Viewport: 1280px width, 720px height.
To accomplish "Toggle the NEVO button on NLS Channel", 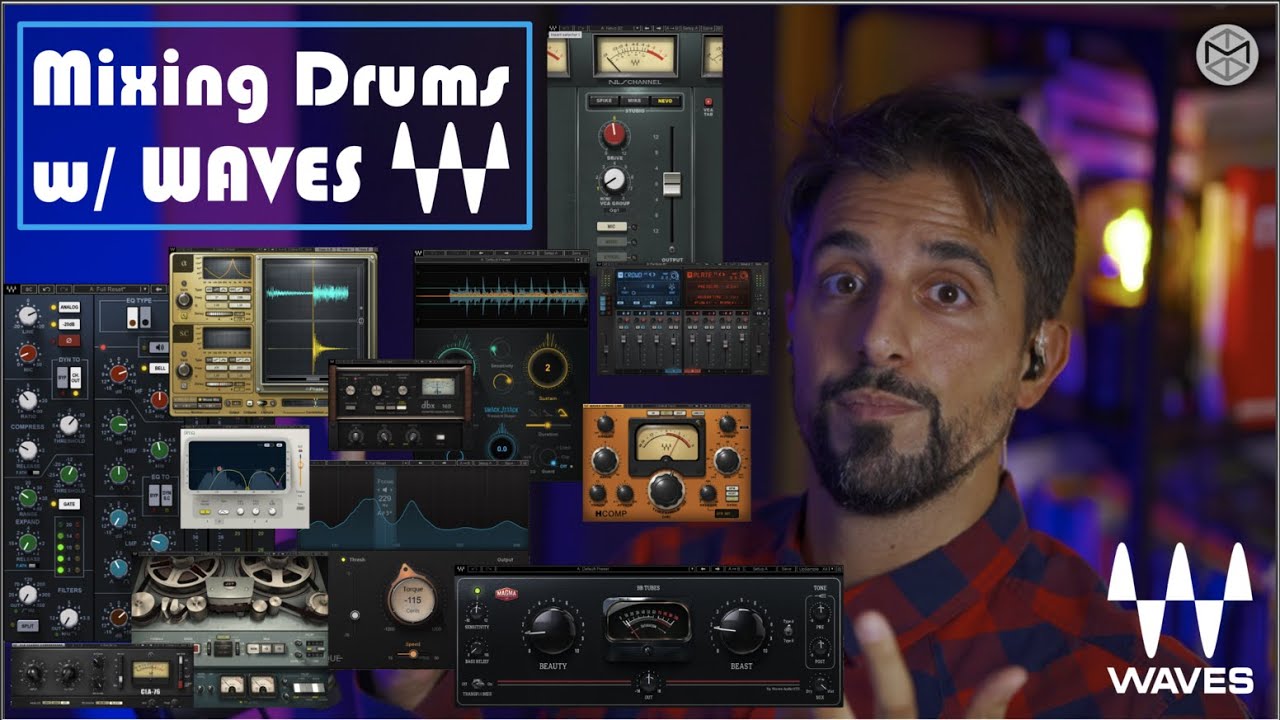I will point(666,101).
